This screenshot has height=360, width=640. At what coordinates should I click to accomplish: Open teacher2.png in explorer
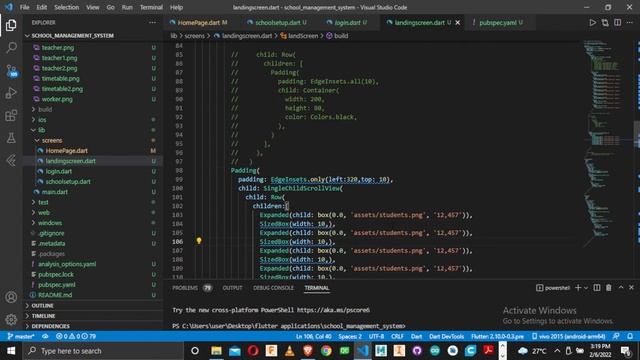pyautogui.click(x=93, y=68)
